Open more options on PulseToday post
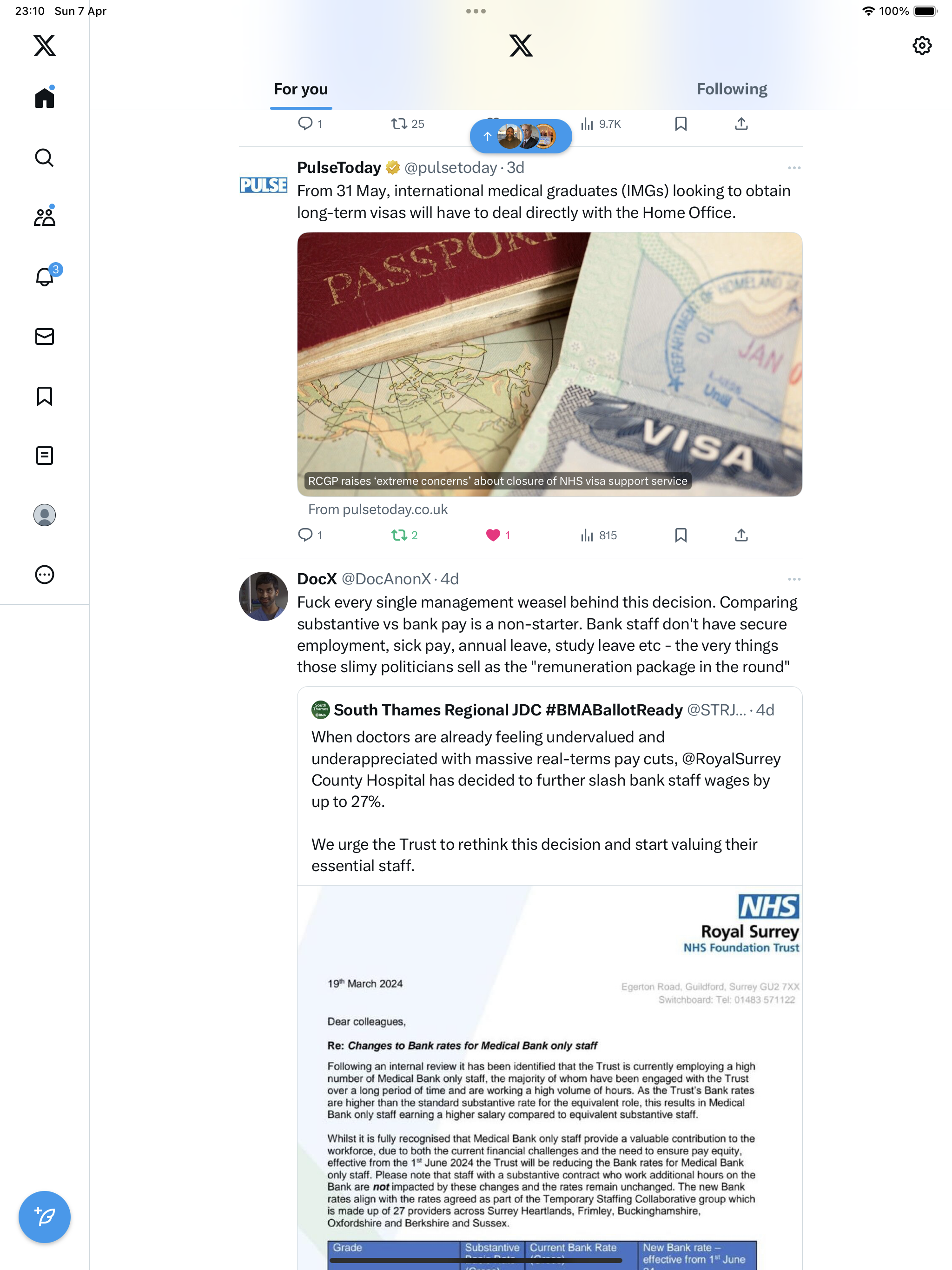Viewport: 952px width, 1270px height. coord(794,168)
